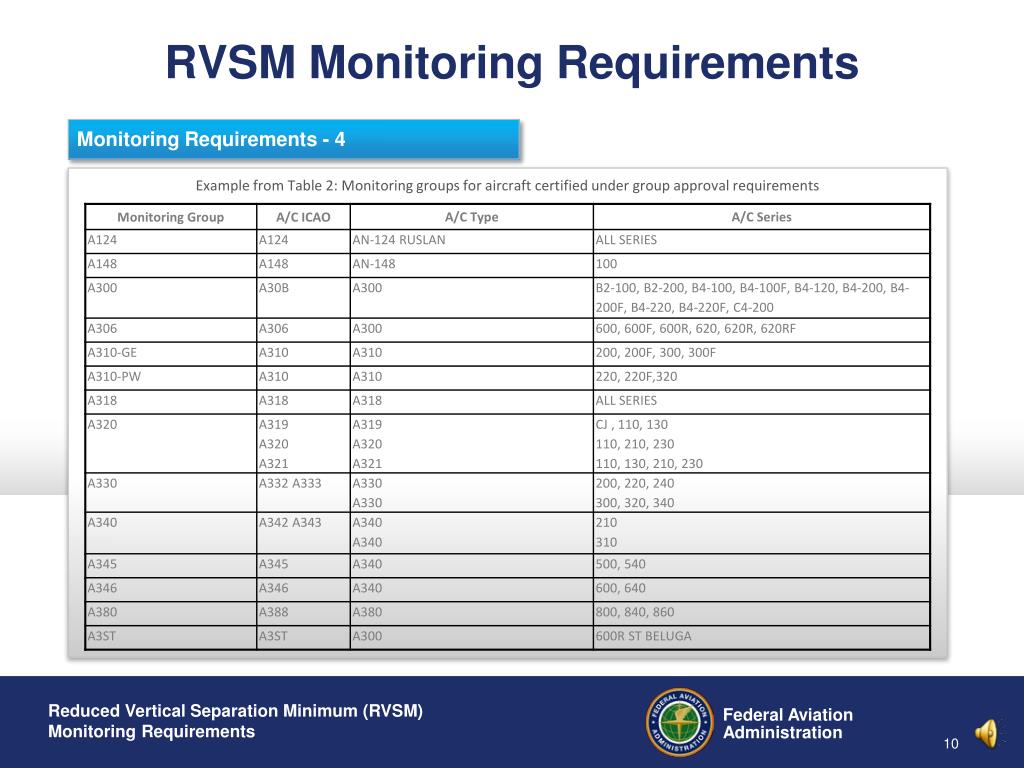Click the Monitoring Requirements - 4 banner
The width and height of the screenshot is (1024, 768).
294,140
